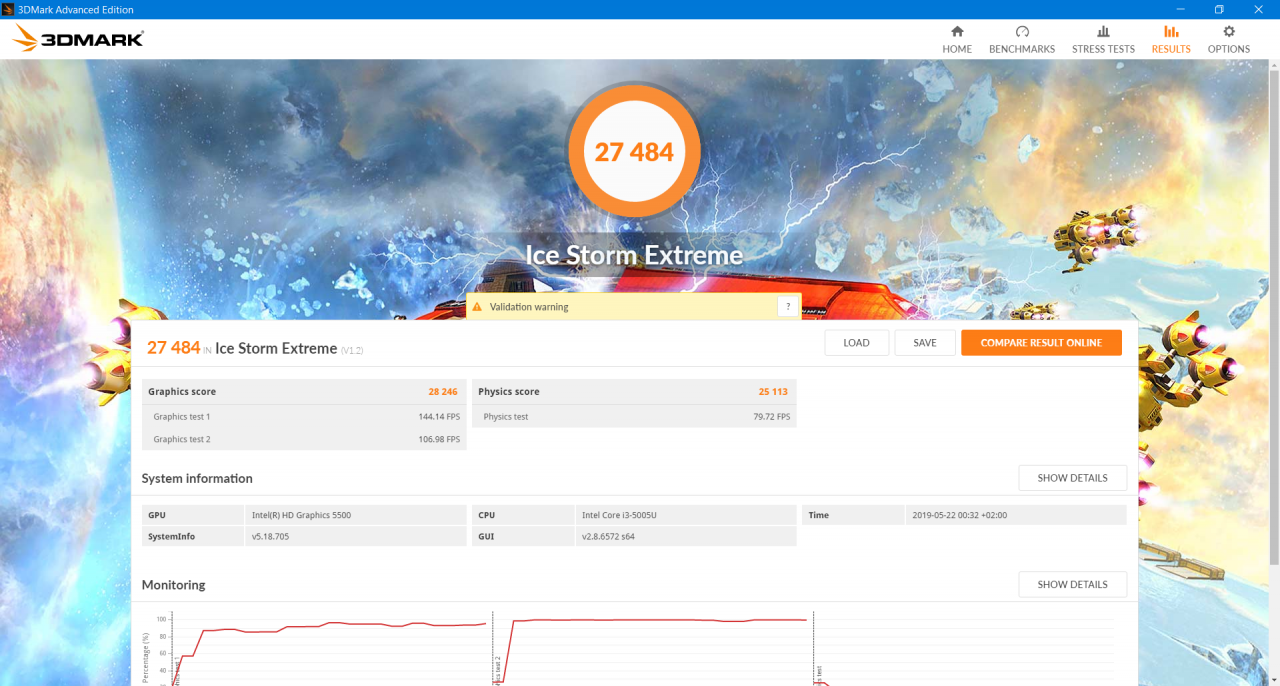Restore down the 3DMark window
Image resolution: width=1280 pixels, height=686 pixels.
[x=1219, y=9]
